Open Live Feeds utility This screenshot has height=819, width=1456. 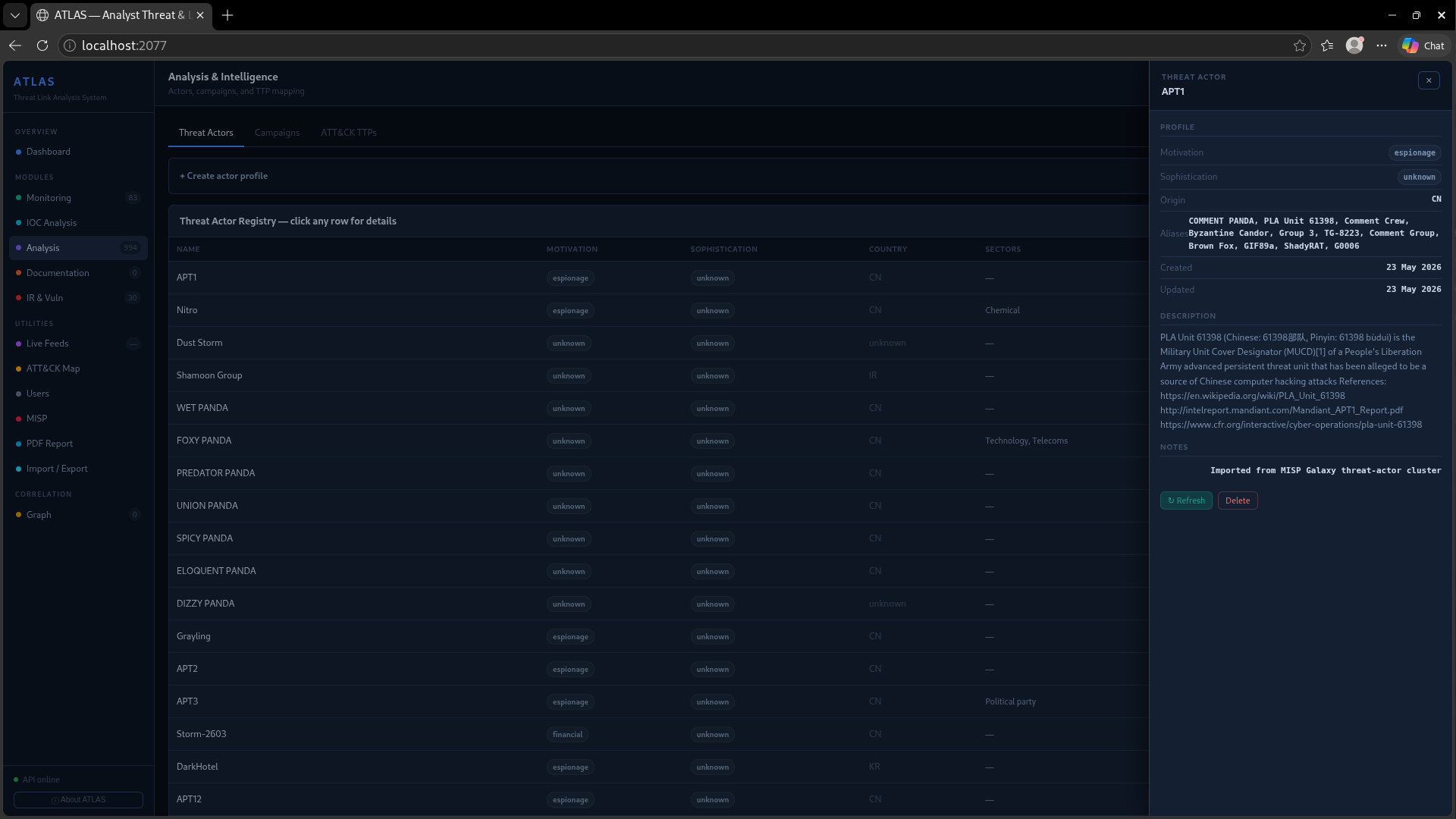pyautogui.click(x=78, y=344)
